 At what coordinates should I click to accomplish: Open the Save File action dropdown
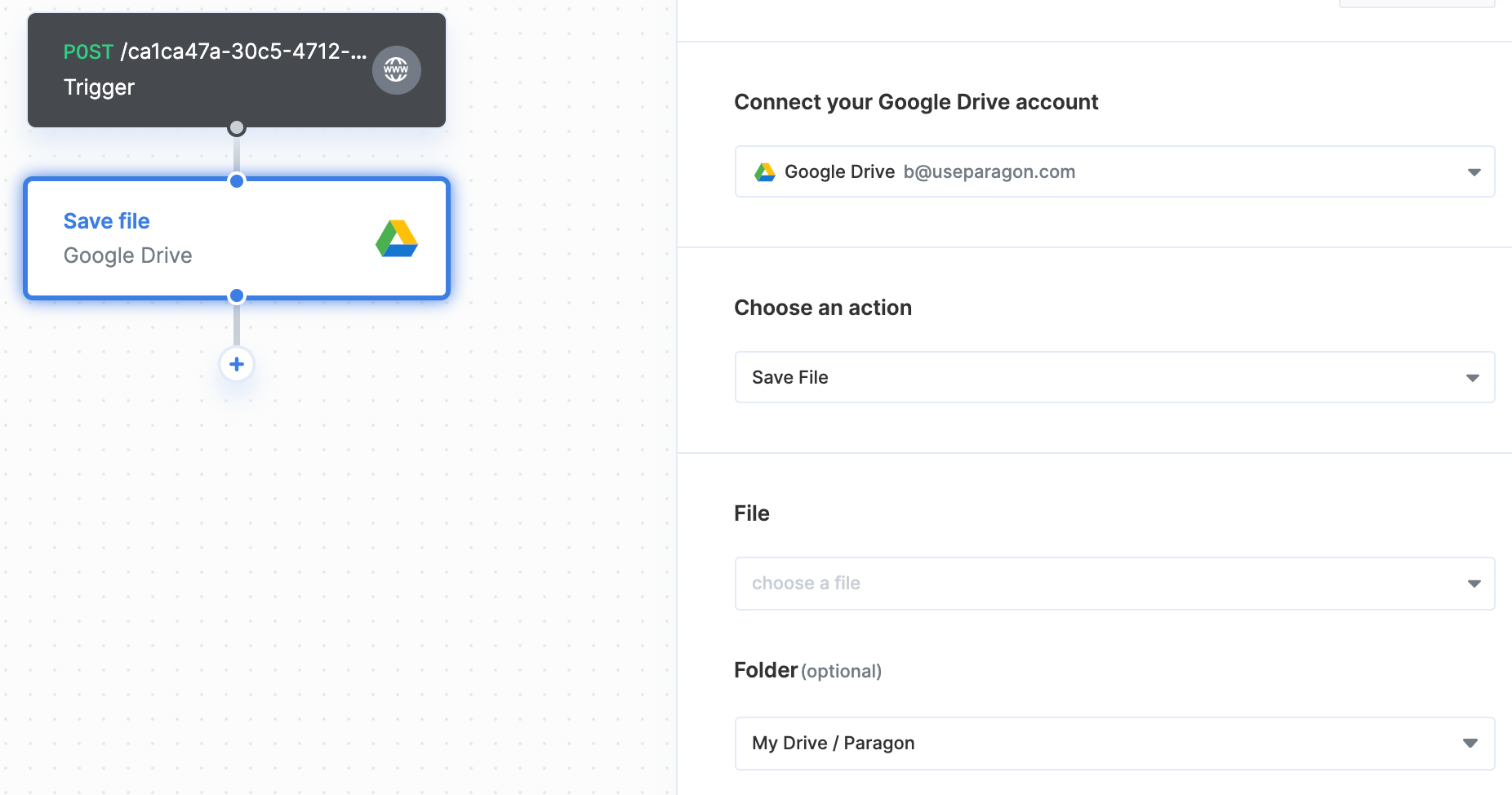(1114, 377)
